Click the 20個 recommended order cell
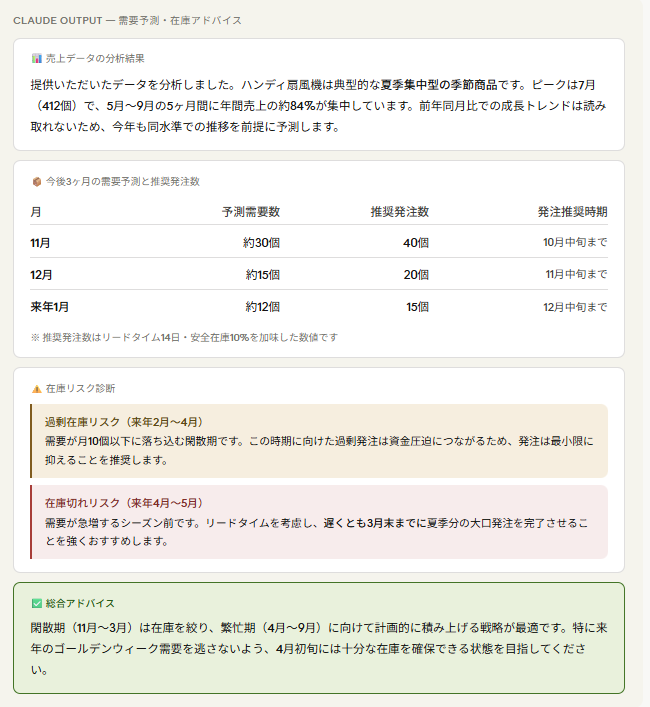650x707 pixels. 416,275
